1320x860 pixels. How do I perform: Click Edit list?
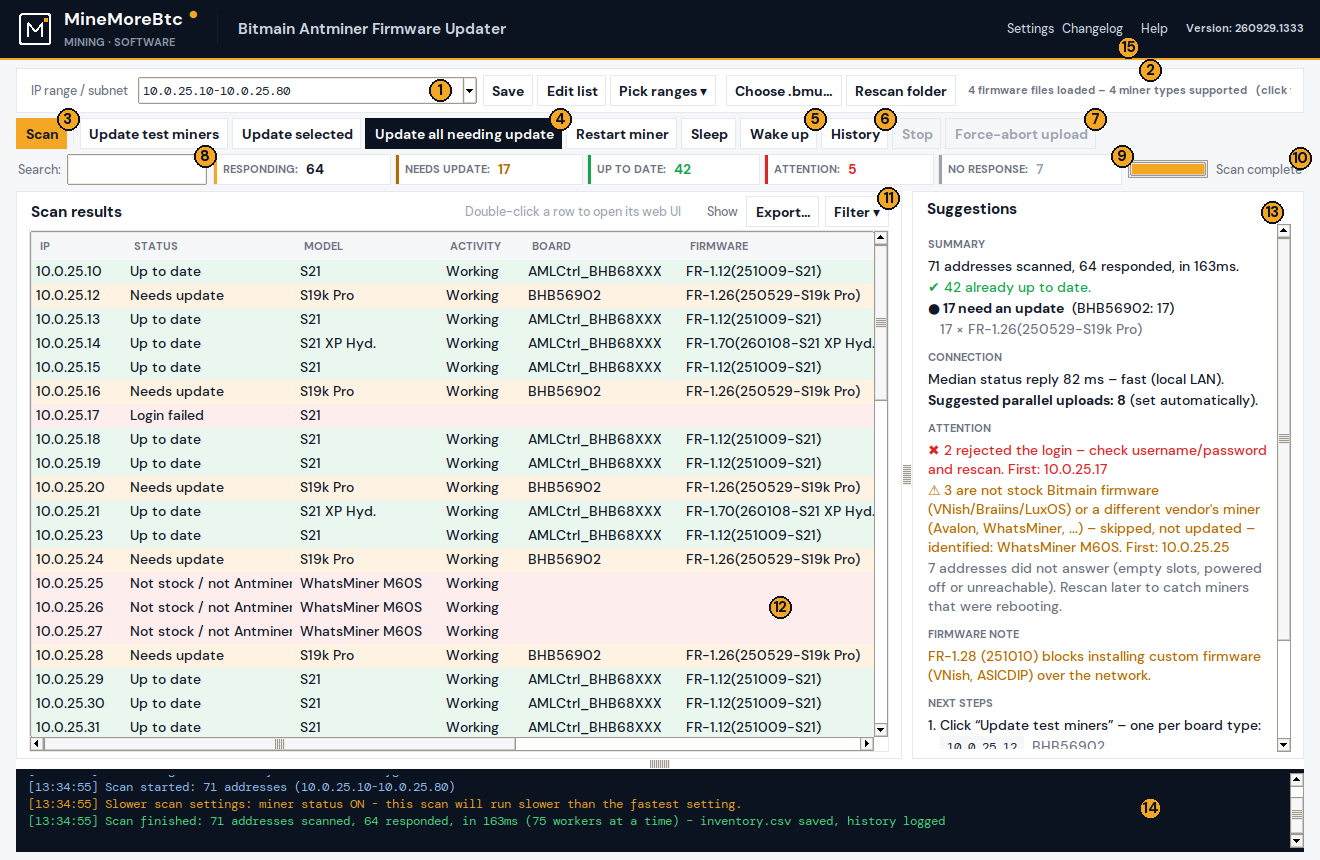pos(573,91)
